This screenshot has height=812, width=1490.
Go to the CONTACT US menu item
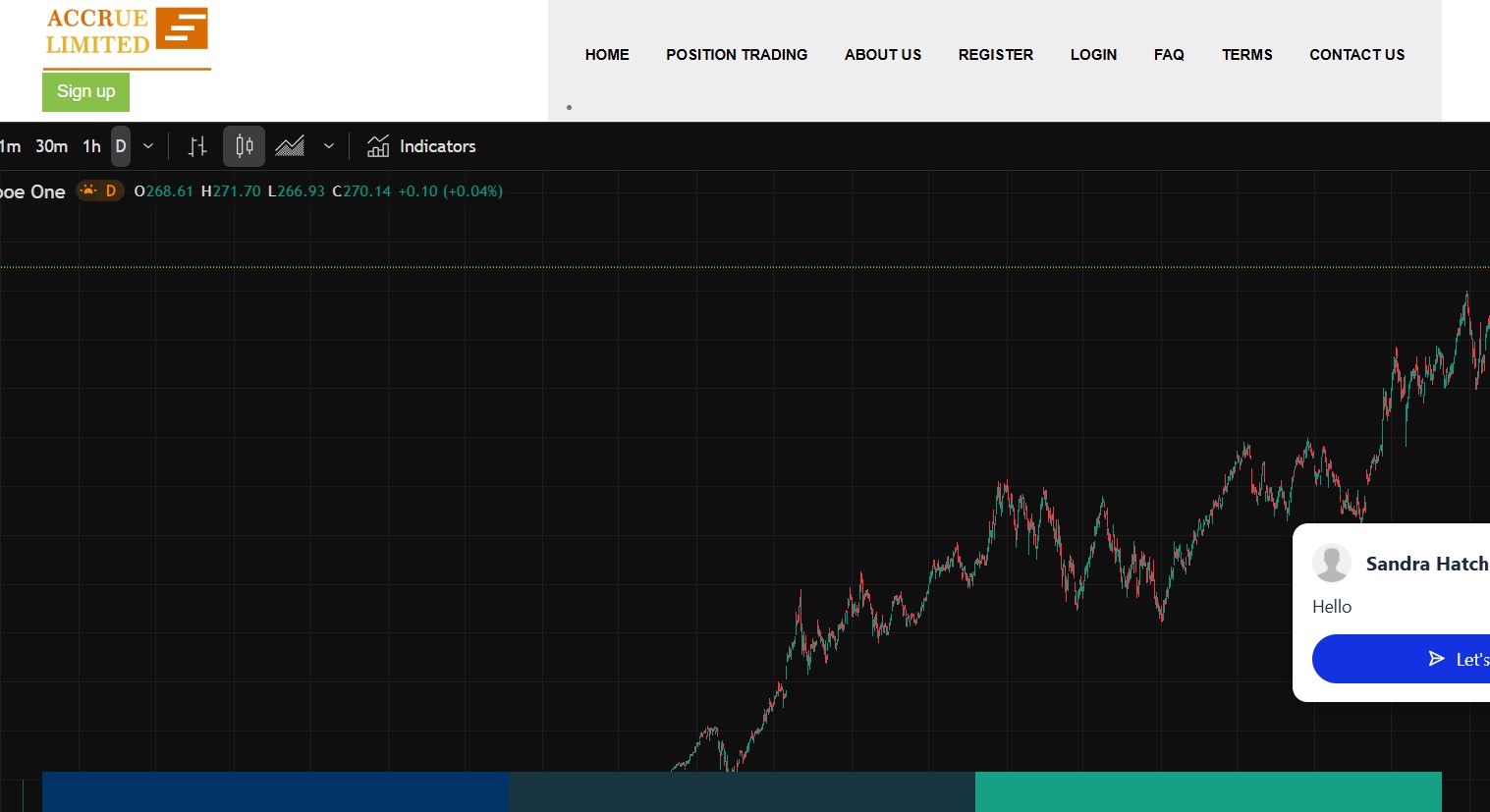coord(1356,54)
